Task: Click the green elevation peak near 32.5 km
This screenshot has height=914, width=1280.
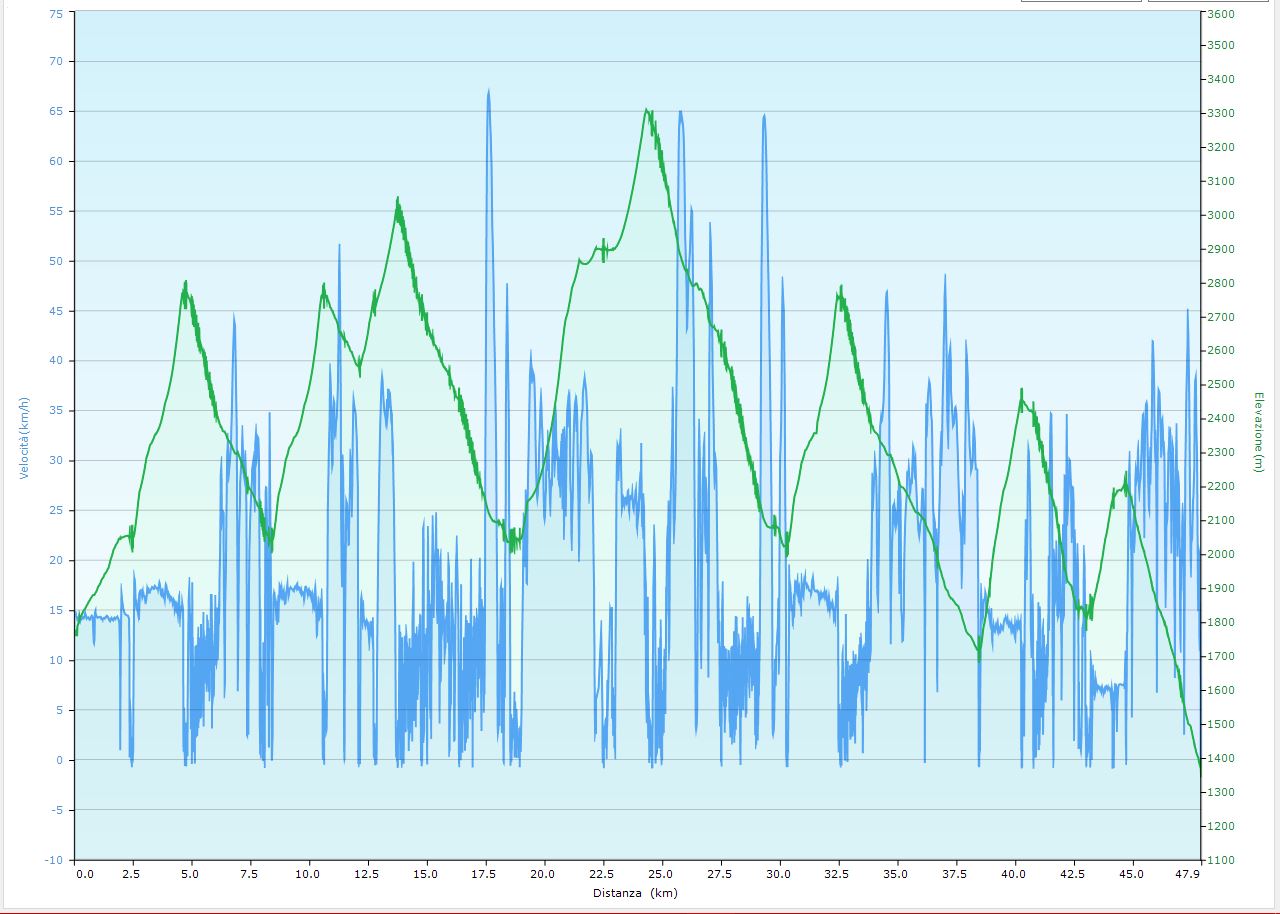Action: pyautogui.click(x=841, y=288)
